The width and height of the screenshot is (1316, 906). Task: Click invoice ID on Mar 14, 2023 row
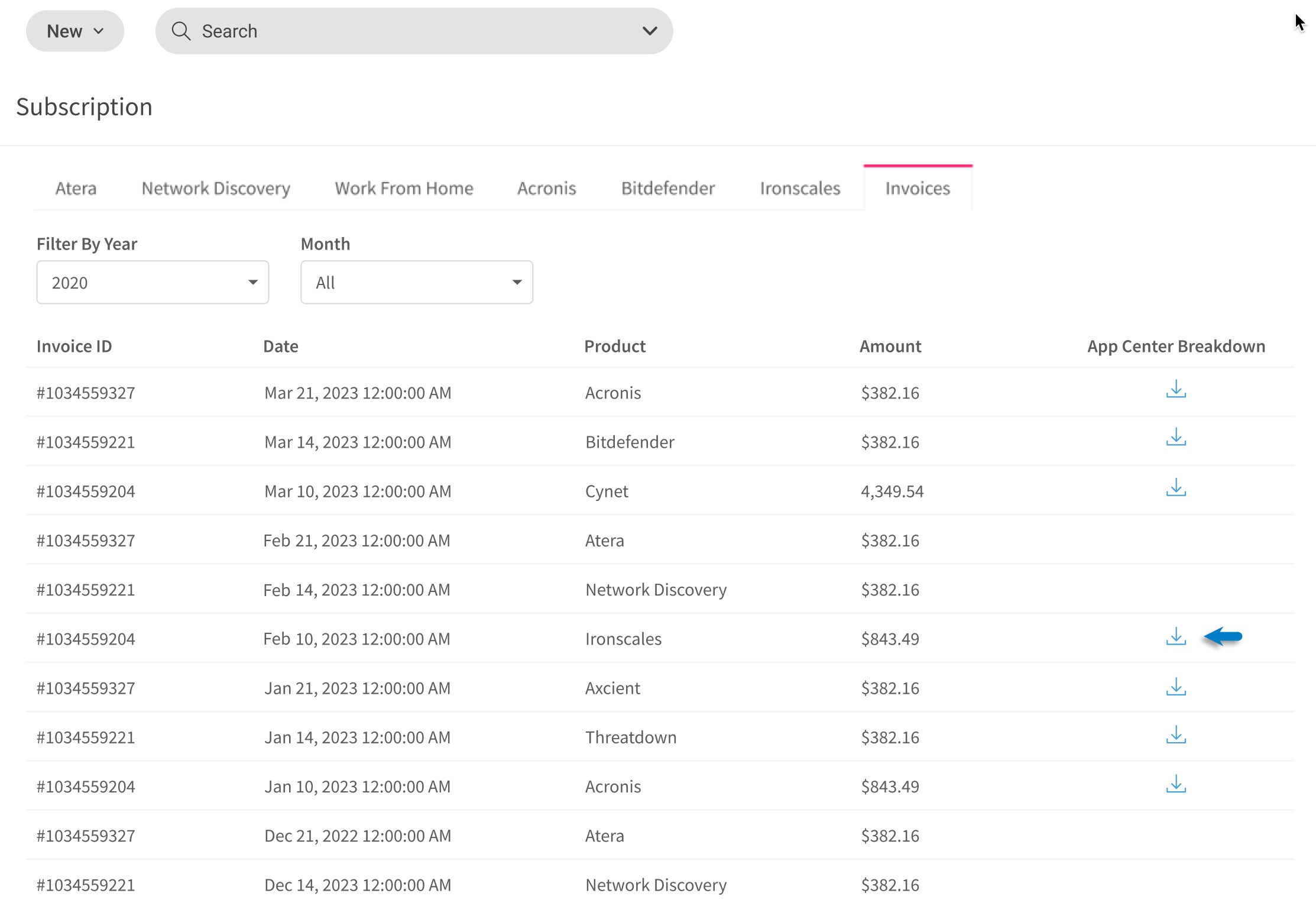(86, 442)
